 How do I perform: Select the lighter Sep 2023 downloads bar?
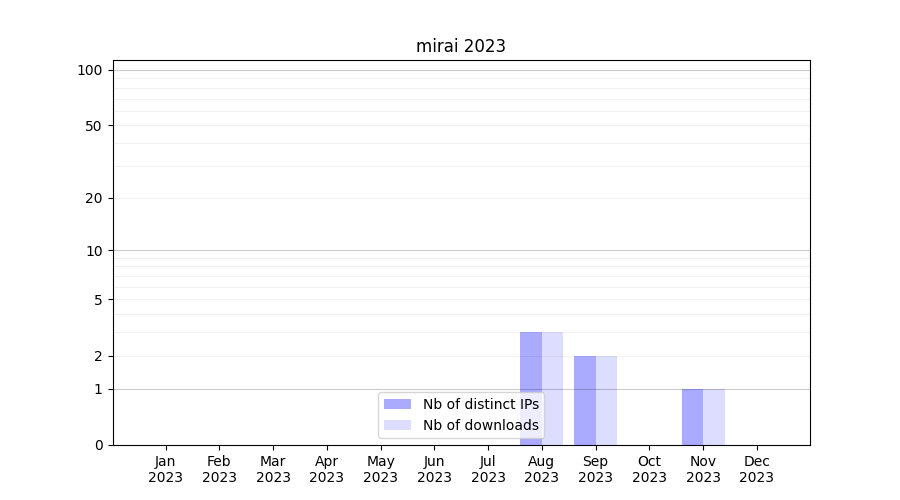(x=606, y=400)
